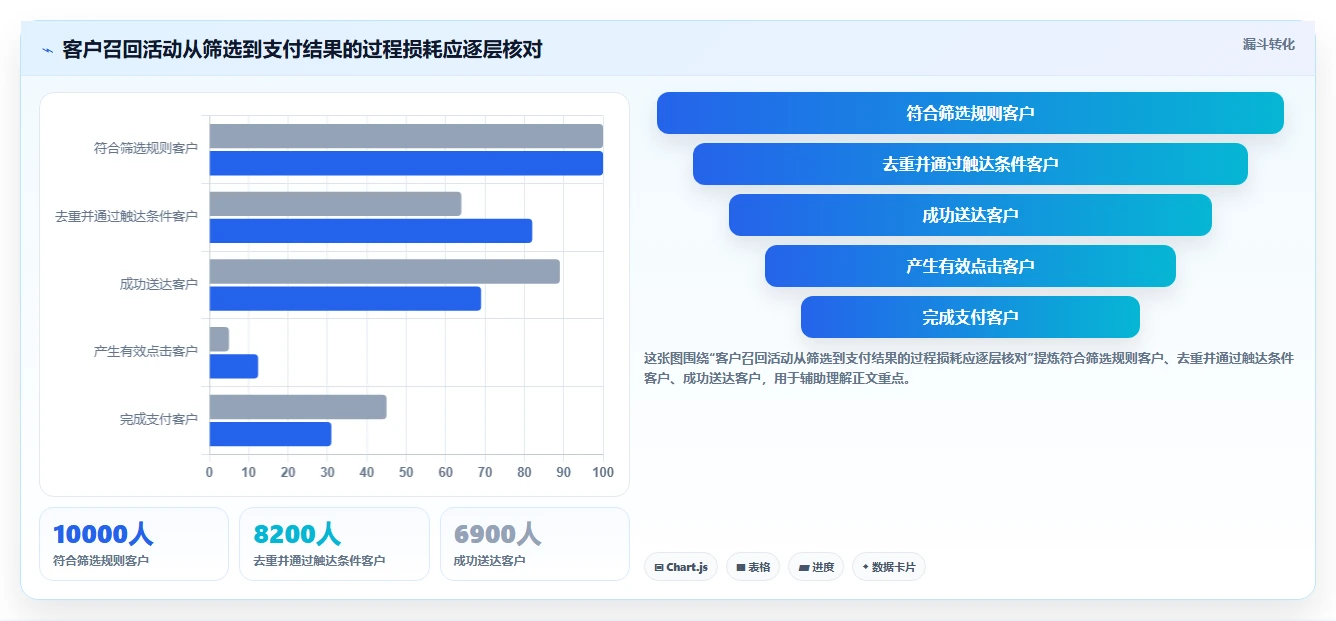Click the x-axis tick label 80
1336x621 pixels.
(x=524, y=472)
